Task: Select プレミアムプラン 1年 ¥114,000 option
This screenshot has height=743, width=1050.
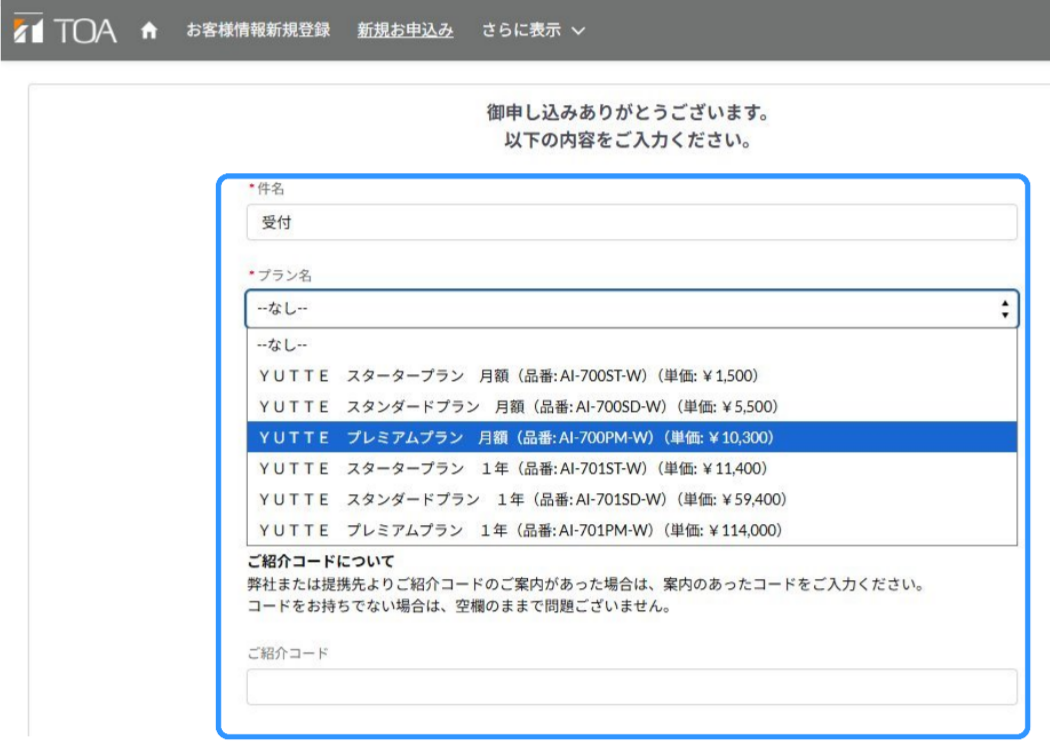Action: click(631, 529)
